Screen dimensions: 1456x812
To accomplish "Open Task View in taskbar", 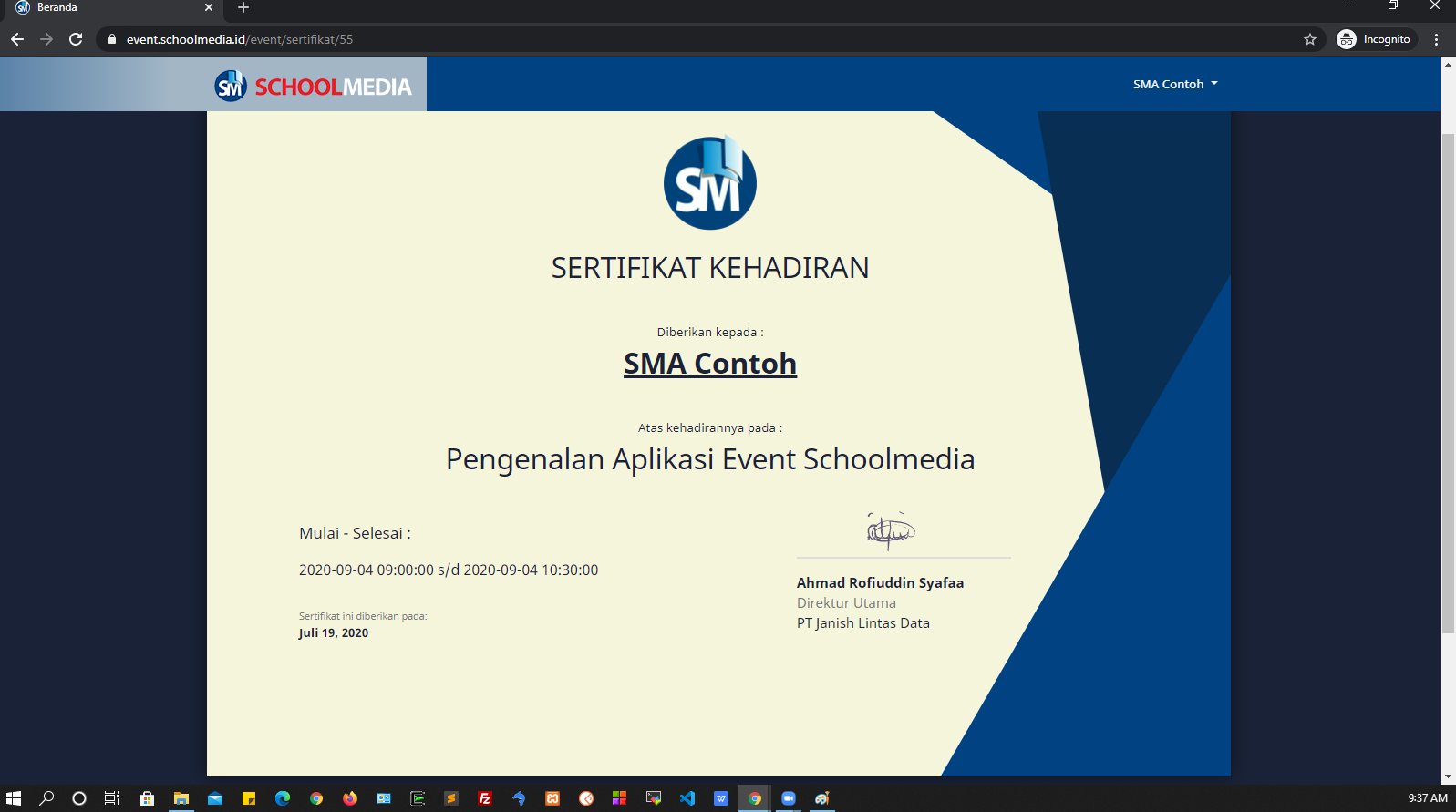I will tap(112, 798).
